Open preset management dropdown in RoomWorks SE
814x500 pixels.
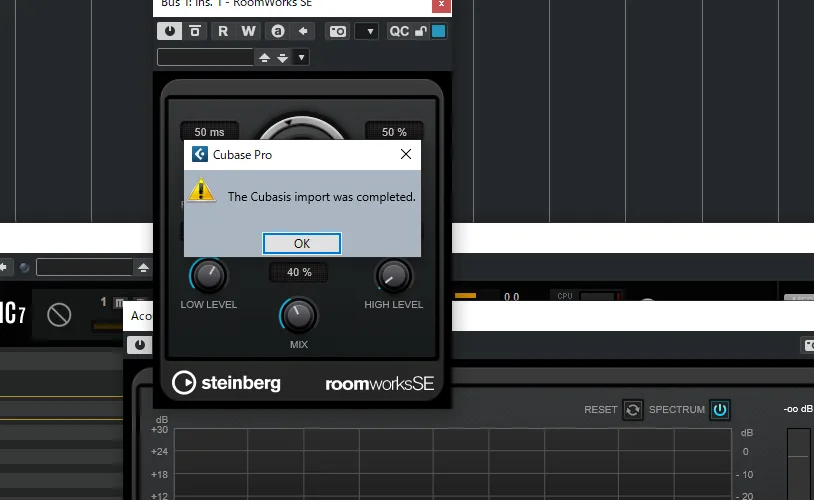click(x=301, y=57)
